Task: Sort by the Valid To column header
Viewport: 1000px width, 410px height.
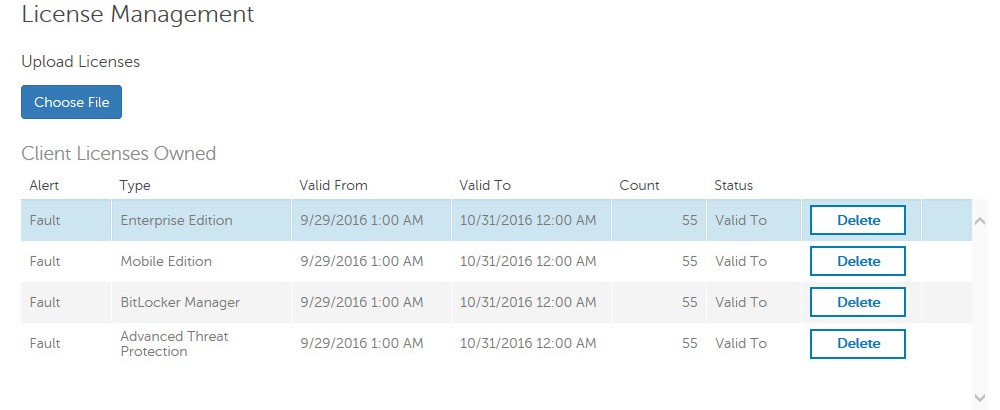Action: pos(485,185)
